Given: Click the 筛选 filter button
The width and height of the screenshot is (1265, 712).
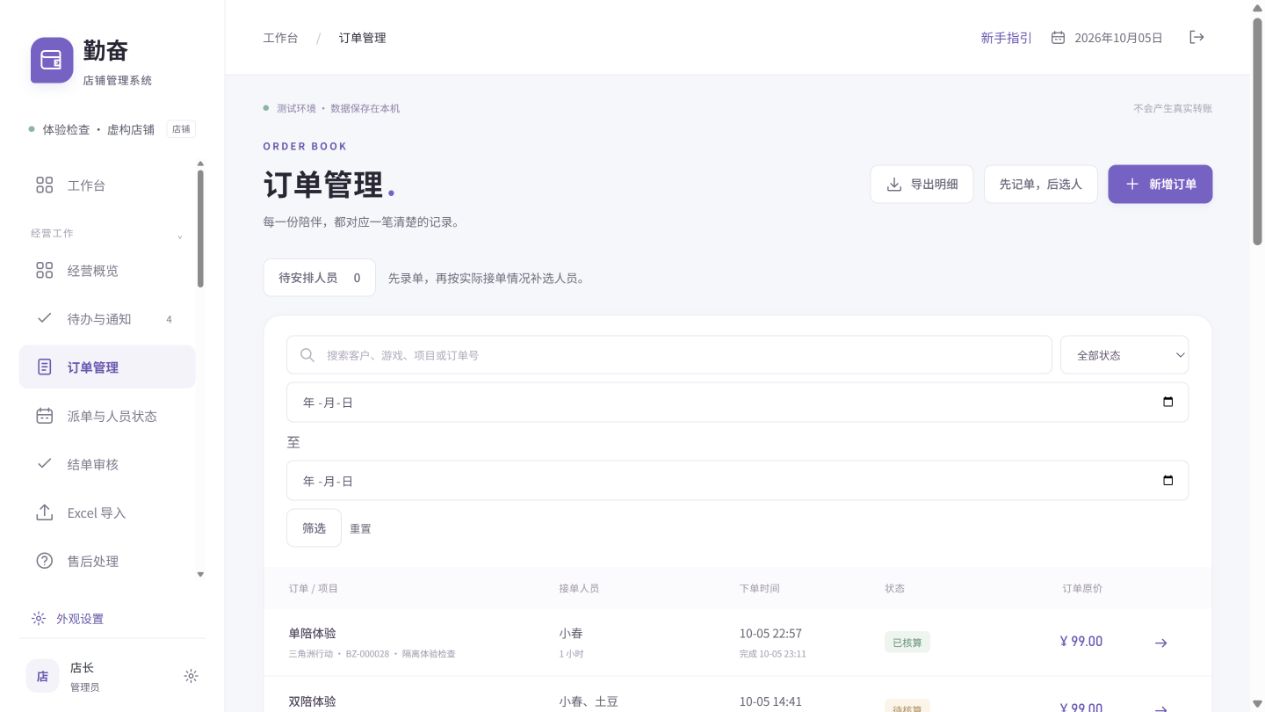Looking at the screenshot, I should [x=314, y=528].
